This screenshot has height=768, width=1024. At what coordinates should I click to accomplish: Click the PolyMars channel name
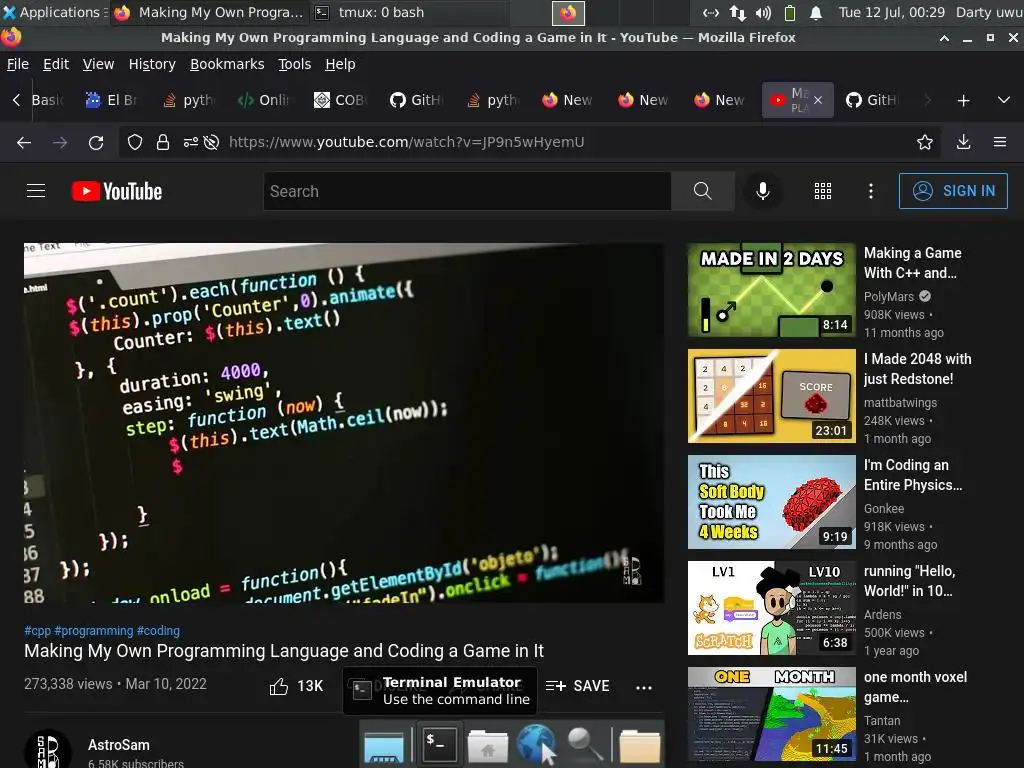pyautogui.click(x=888, y=296)
